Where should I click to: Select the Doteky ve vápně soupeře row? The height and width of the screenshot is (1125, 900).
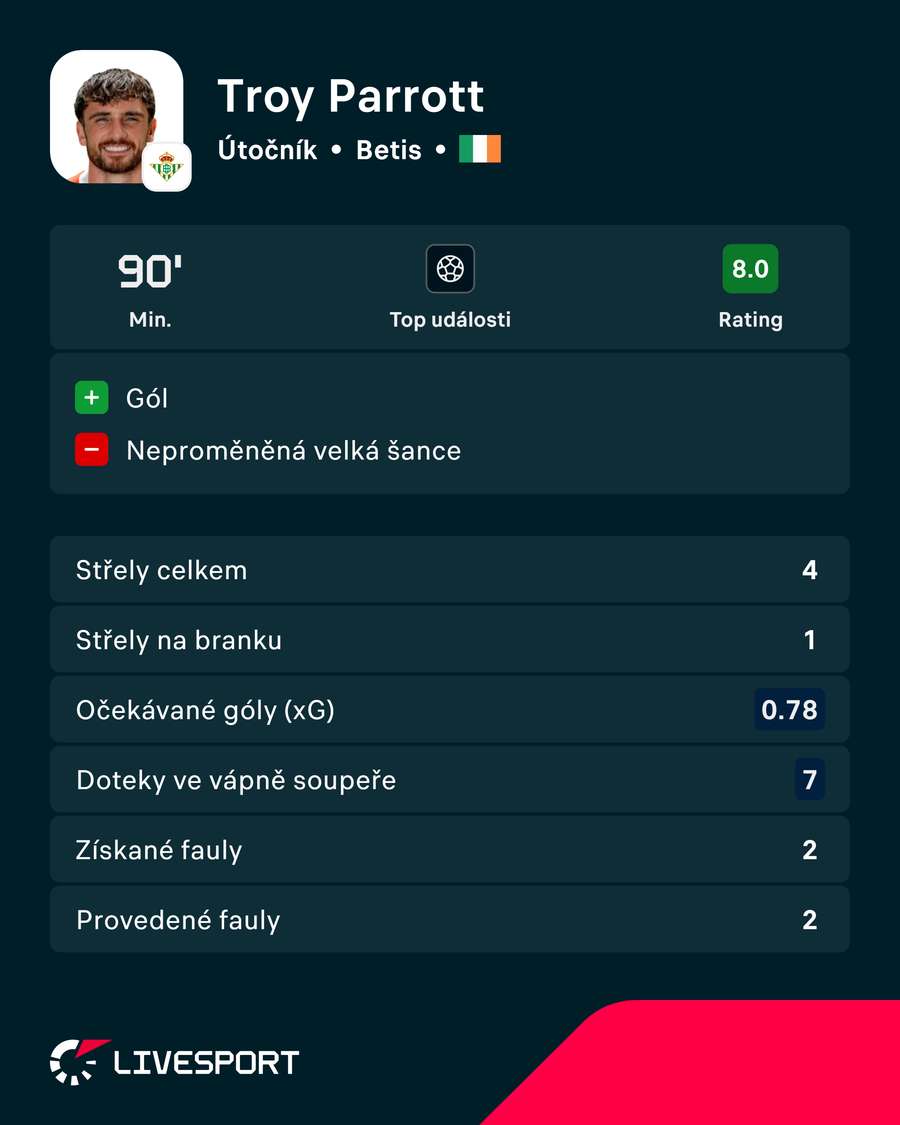(450, 779)
